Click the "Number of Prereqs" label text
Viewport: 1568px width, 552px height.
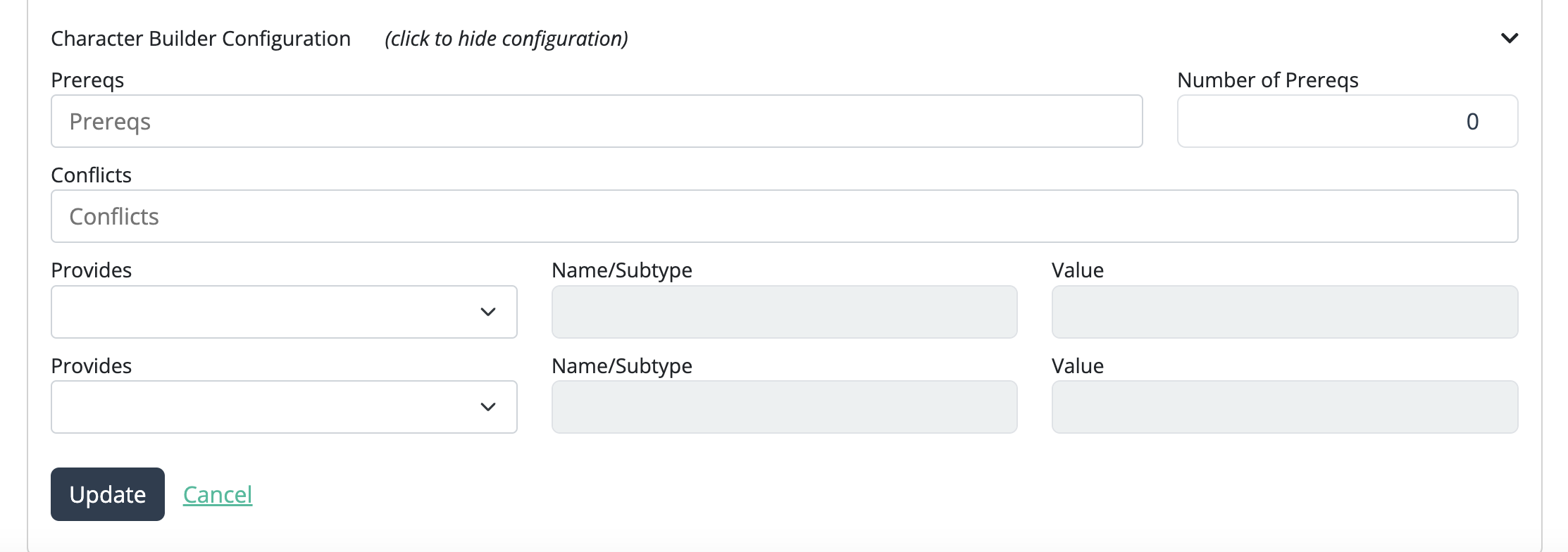(1267, 80)
